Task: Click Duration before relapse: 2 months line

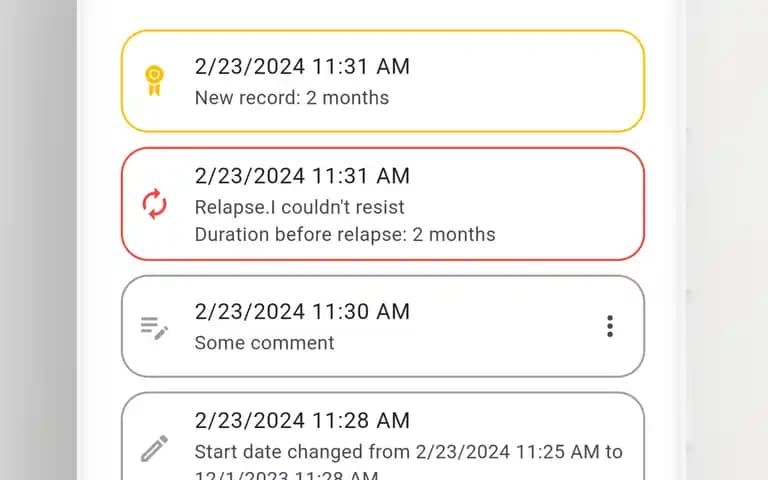Action: point(345,235)
